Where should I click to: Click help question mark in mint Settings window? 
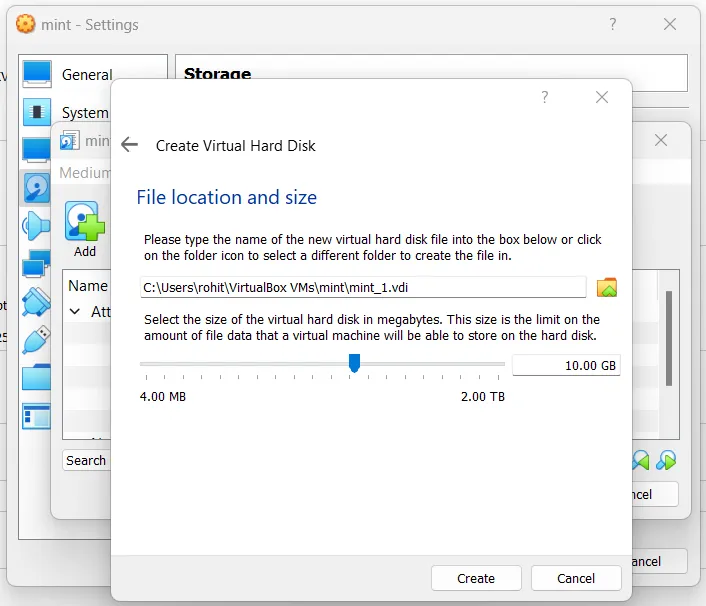(x=612, y=24)
